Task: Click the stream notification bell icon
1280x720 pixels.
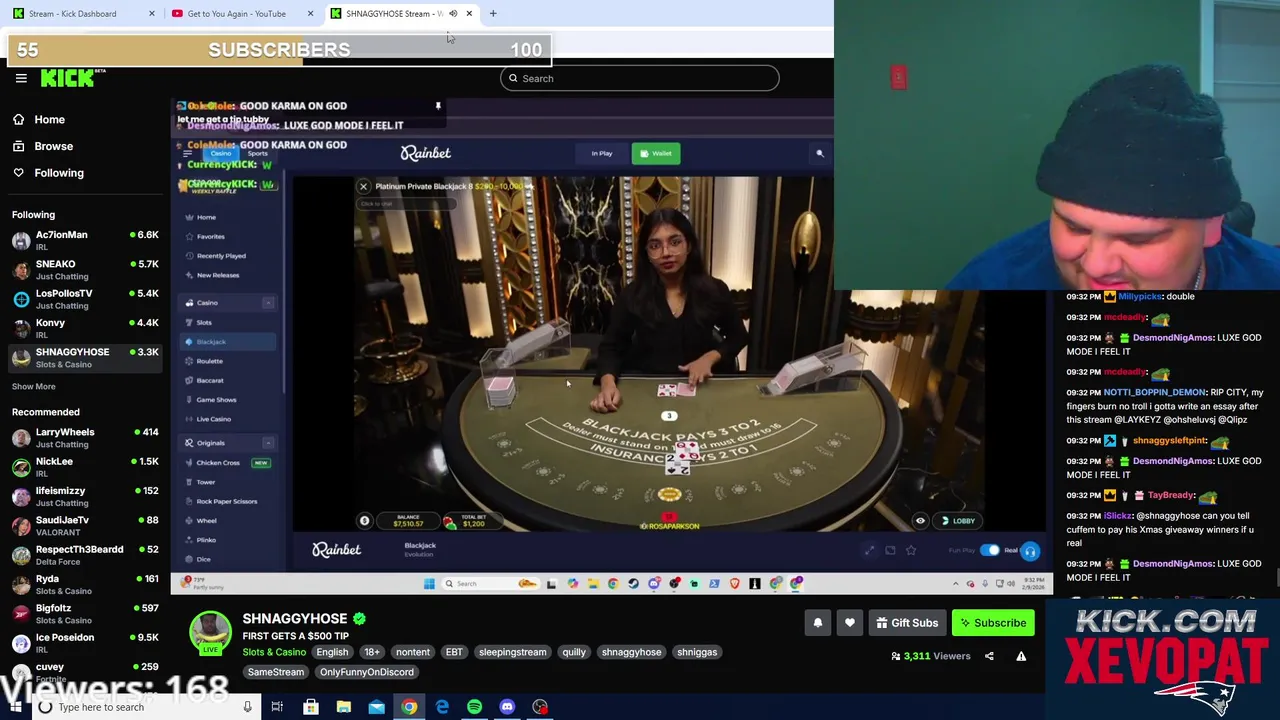Action: point(818,623)
